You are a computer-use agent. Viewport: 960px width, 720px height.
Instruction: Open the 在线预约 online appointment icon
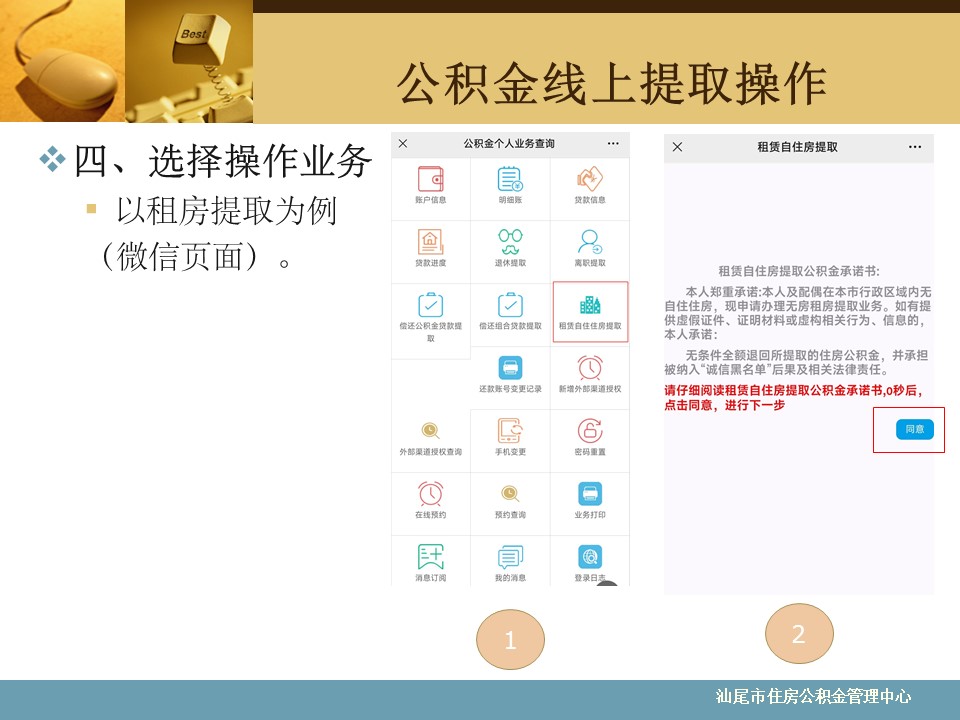click(430, 496)
